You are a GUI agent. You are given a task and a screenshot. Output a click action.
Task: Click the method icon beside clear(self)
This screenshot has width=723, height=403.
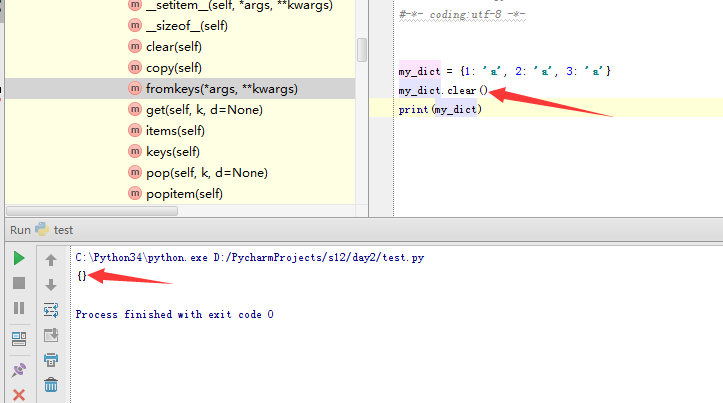coord(135,46)
